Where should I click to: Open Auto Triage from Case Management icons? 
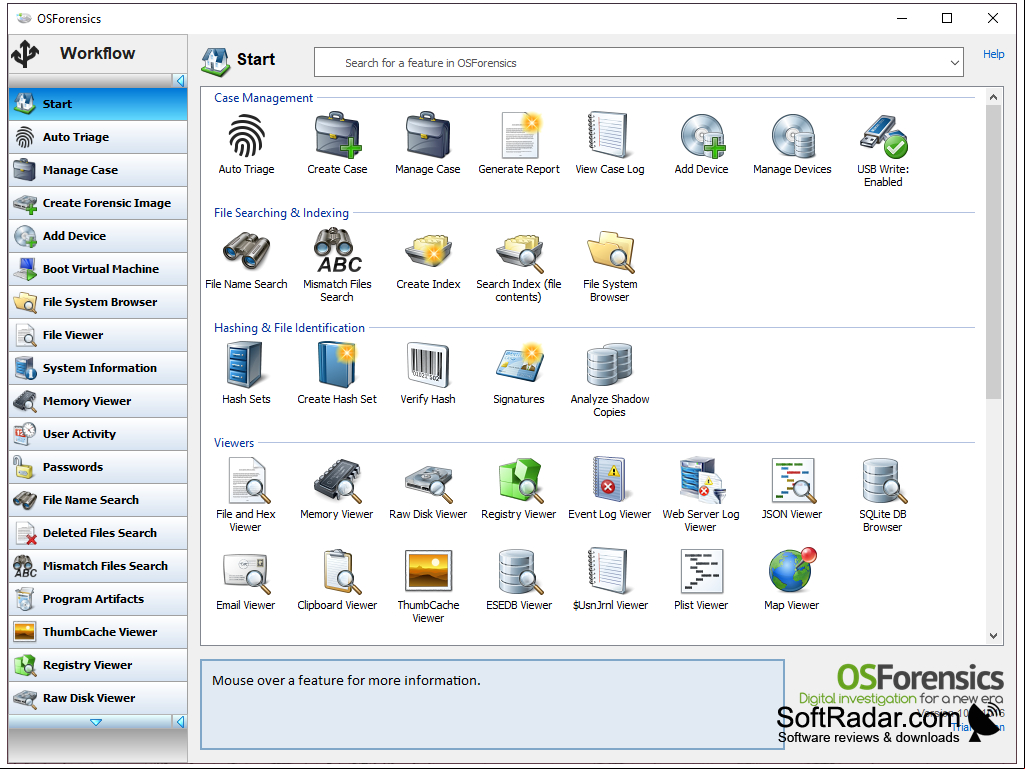[x=246, y=144]
